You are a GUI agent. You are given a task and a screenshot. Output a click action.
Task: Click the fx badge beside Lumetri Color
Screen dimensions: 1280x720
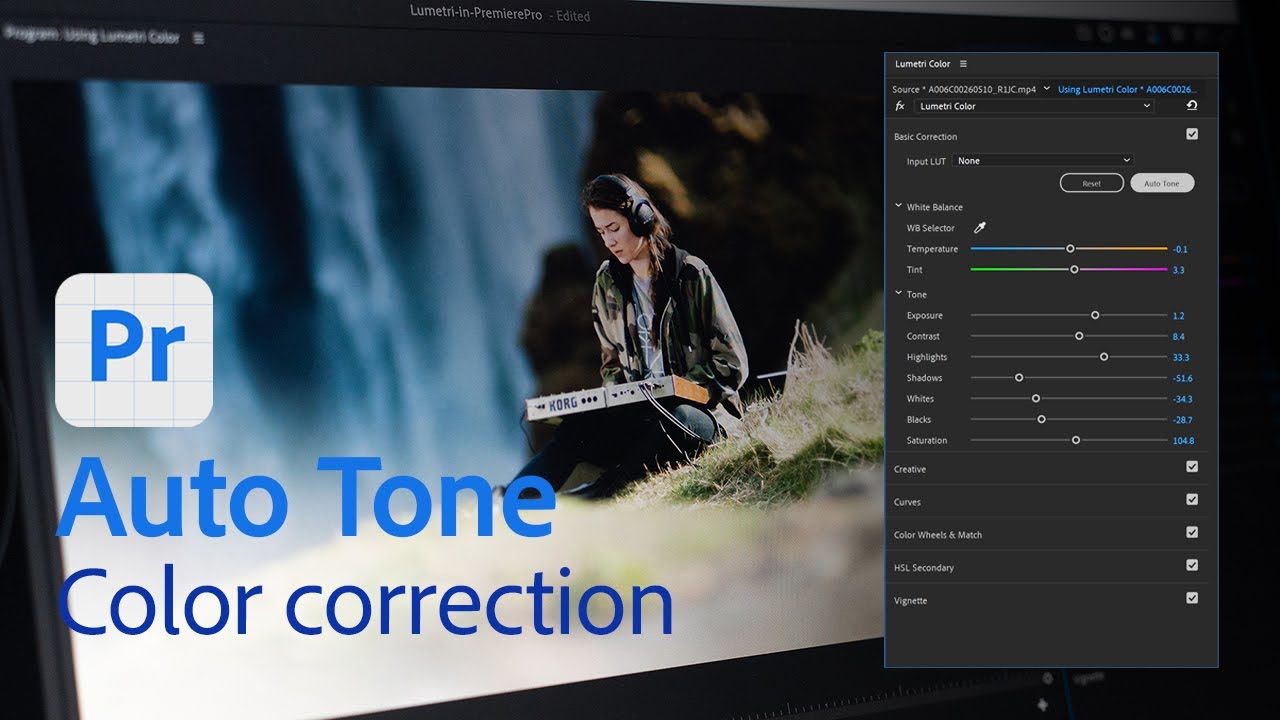(x=900, y=106)
